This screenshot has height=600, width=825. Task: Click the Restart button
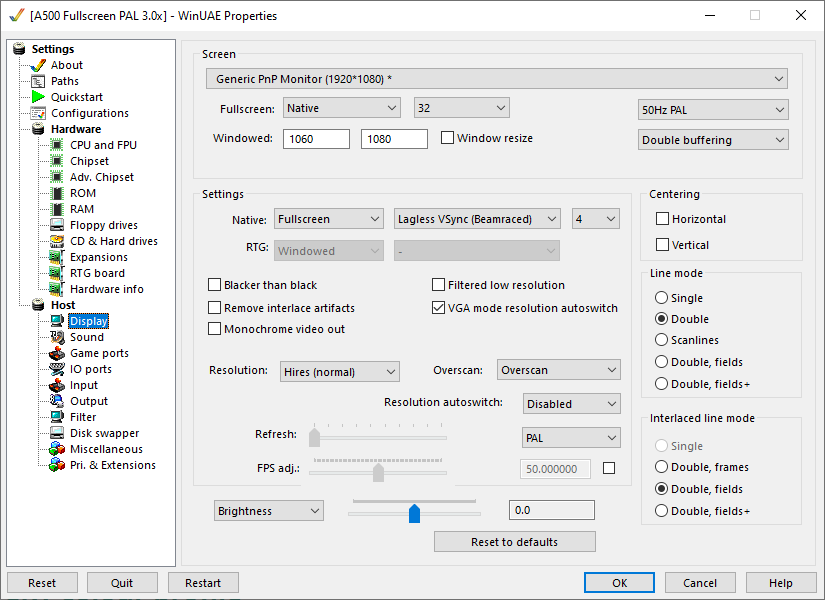[x=203, y=583]
